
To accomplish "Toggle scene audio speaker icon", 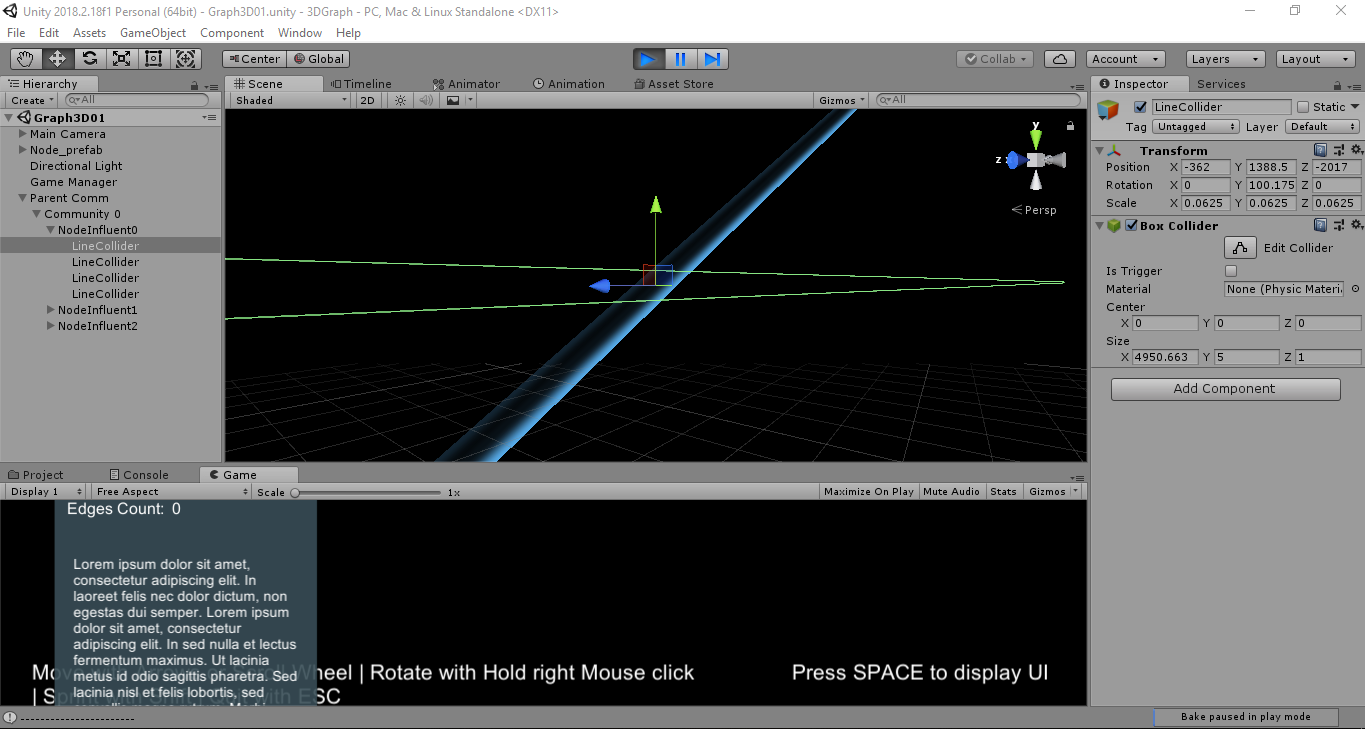I will tap(426, 100).
